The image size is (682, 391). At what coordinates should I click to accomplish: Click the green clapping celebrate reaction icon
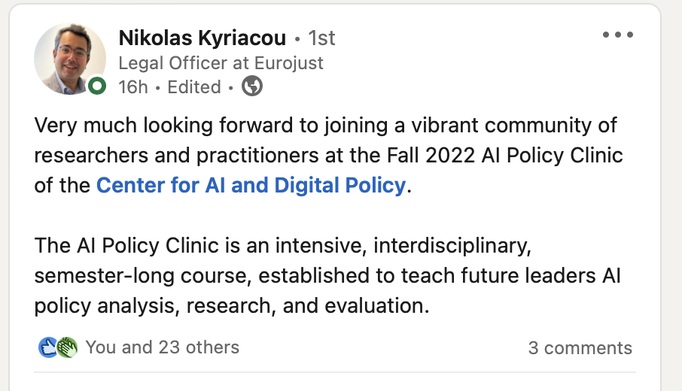67,348
